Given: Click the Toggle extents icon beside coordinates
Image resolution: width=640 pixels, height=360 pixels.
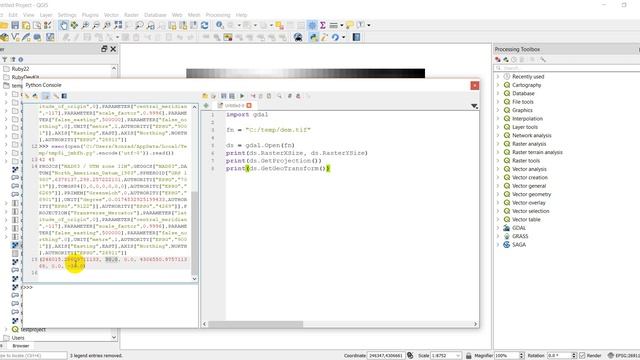Looking at the screenshot, I should (x=410, y=356).
